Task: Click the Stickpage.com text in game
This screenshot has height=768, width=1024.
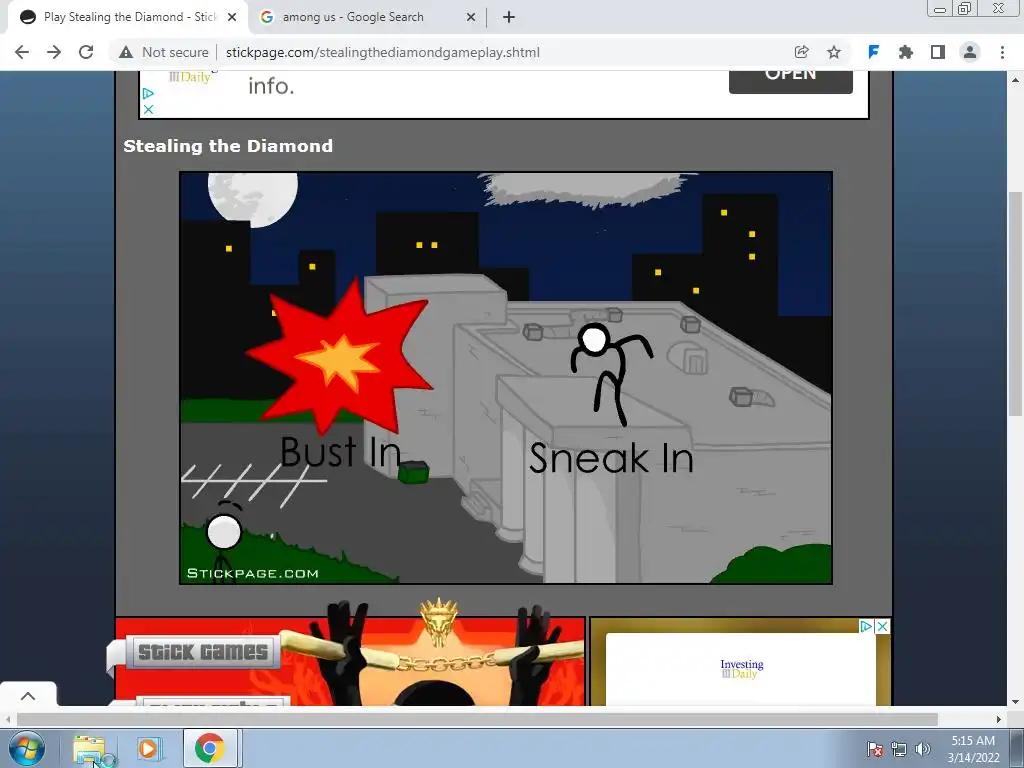Action: 253,573
